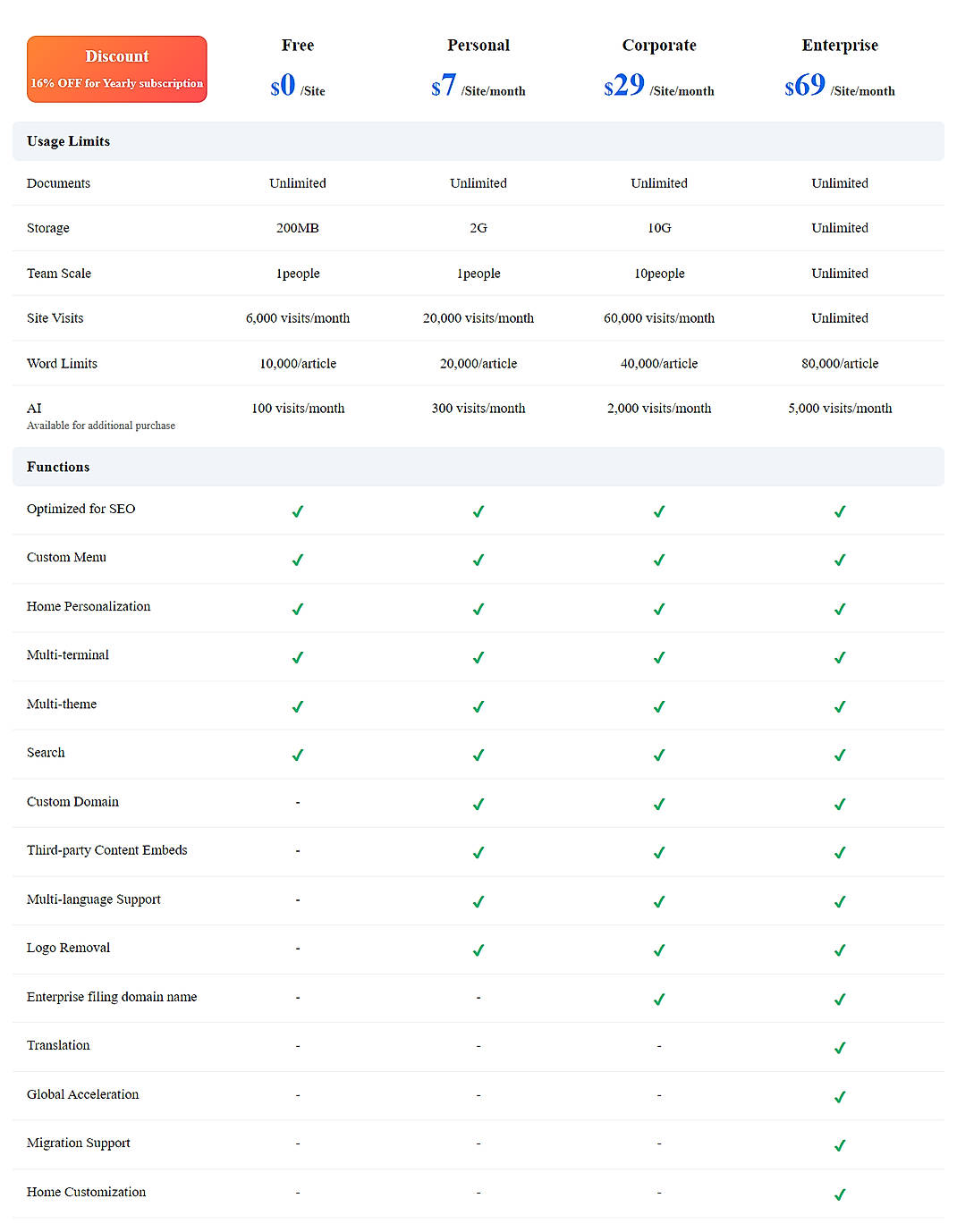The image size is (957, 1232).
Task: Toggle the Enterprise filing domain checkmark for Corporate
Action: click(659, 999)
